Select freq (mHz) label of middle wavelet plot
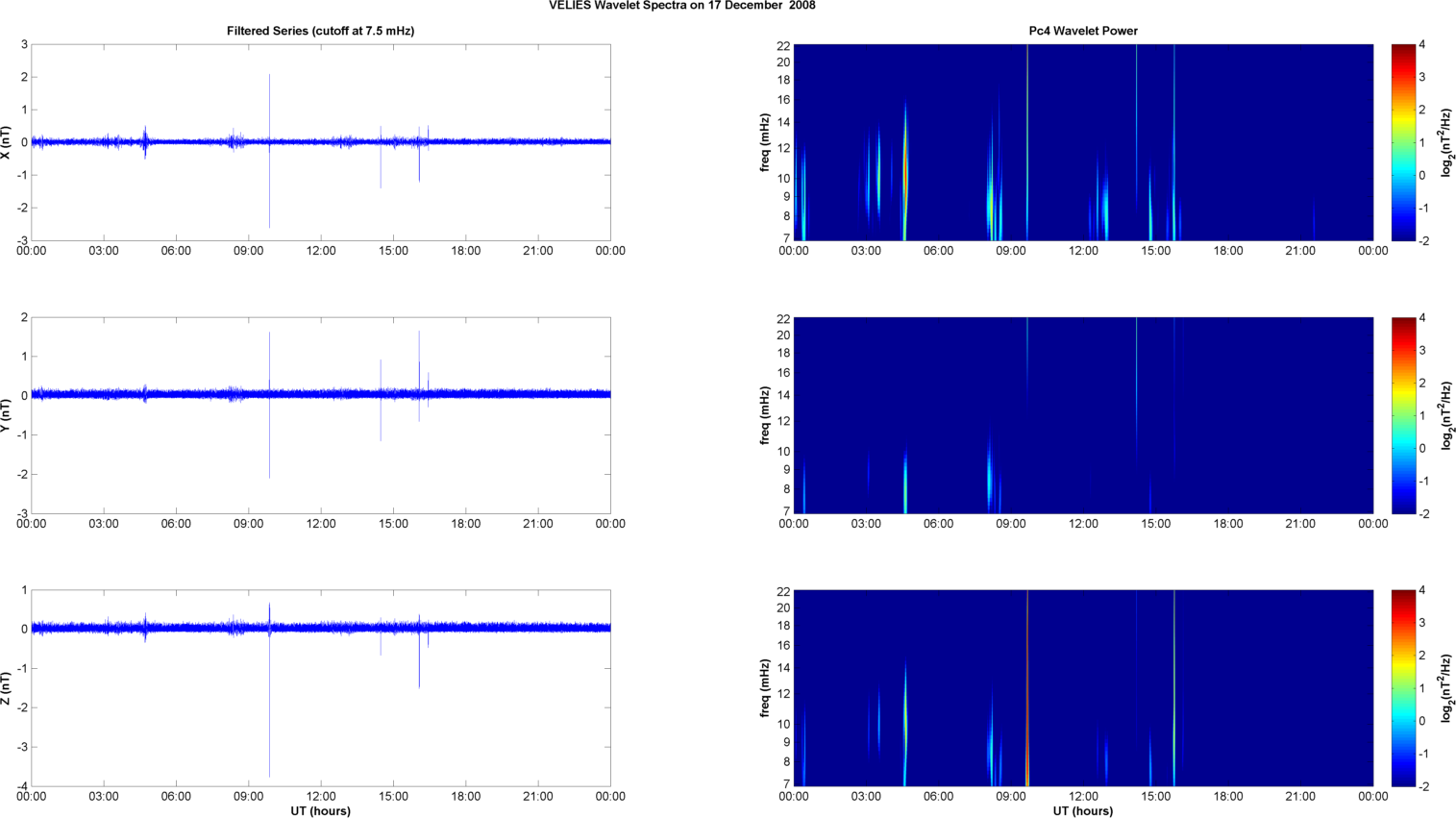This screenshot has width=1456, height=818. (765, 415)
